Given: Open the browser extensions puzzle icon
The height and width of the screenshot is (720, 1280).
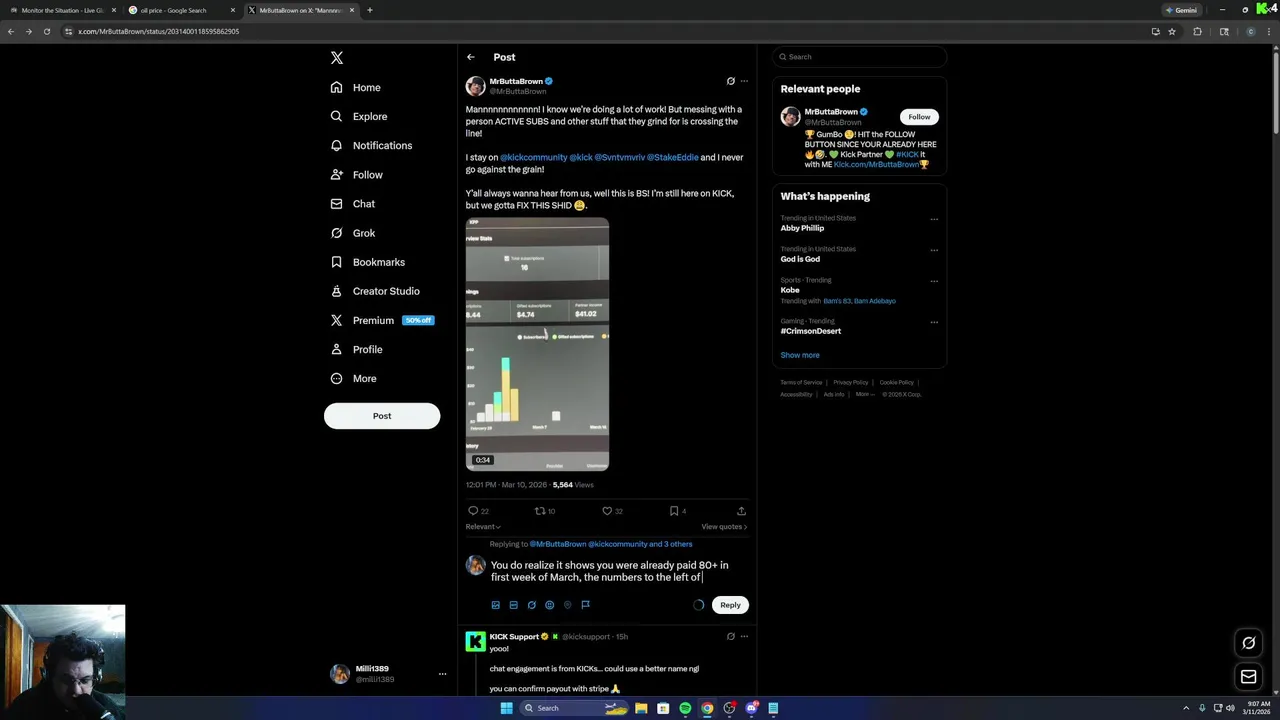Looking at the screenshot, I should tap(1197, 31).
